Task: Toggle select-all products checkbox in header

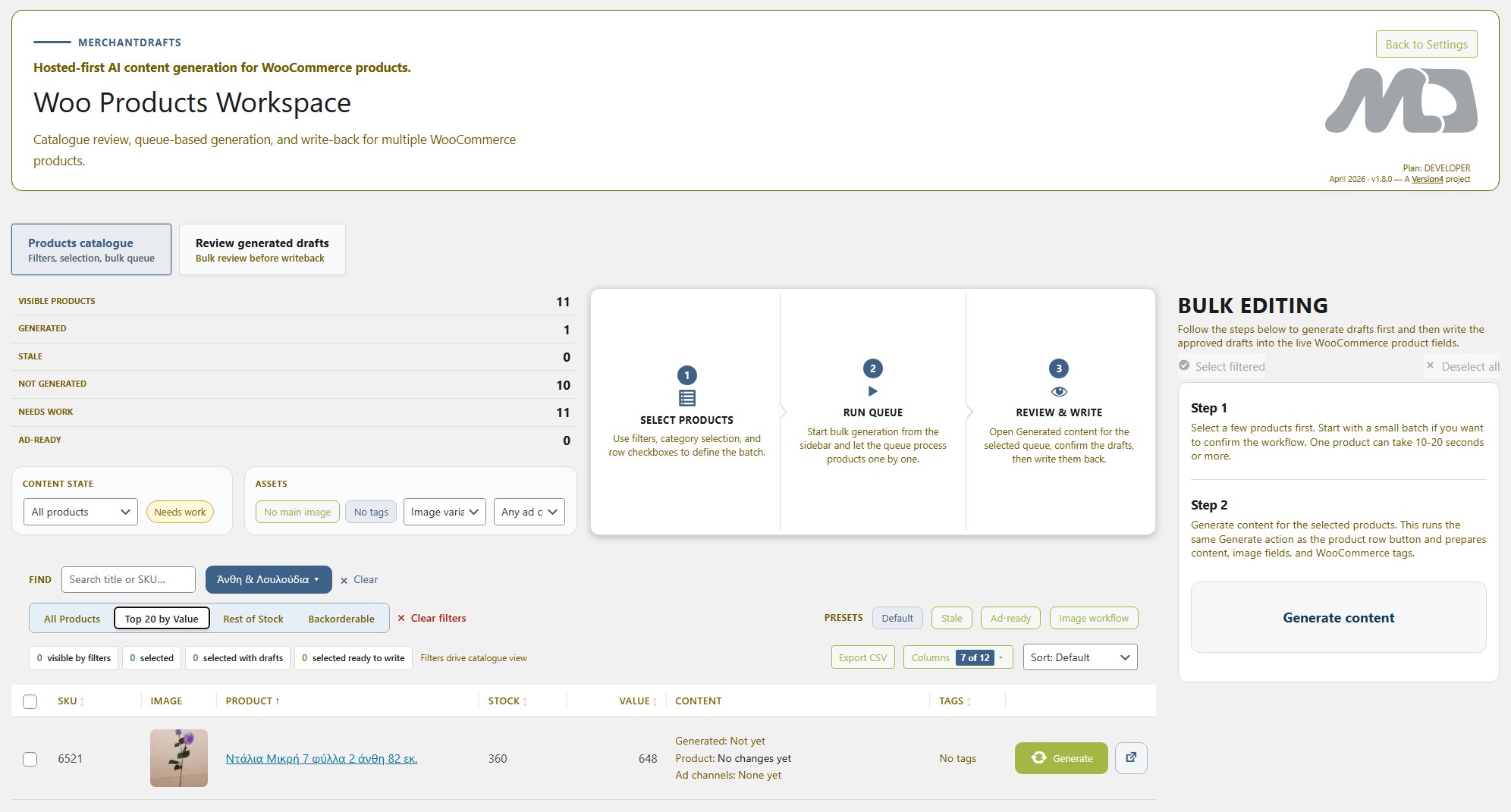Action: click(x=30, y=701)
